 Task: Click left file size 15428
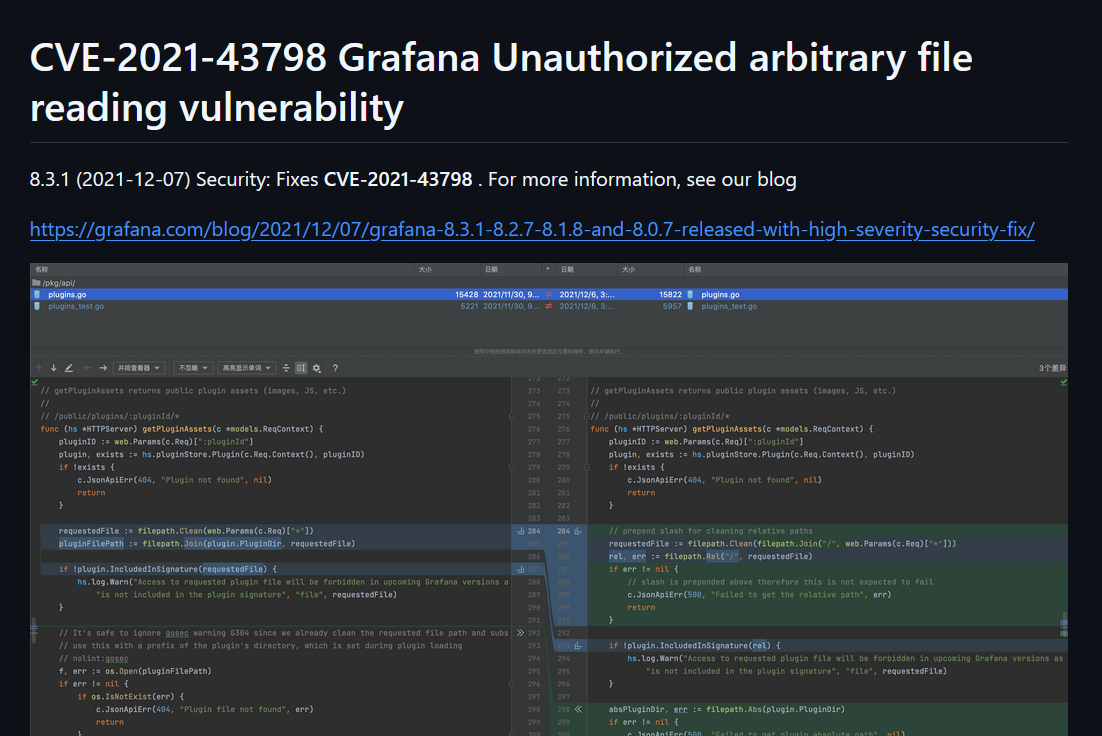(x=467, y=295)
